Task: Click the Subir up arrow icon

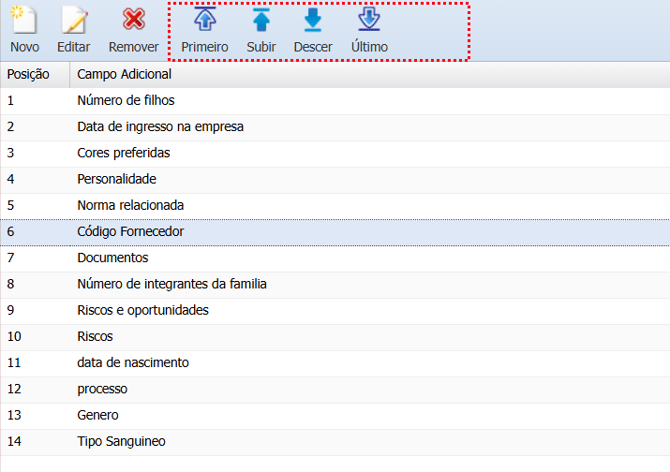Action: 261,21
